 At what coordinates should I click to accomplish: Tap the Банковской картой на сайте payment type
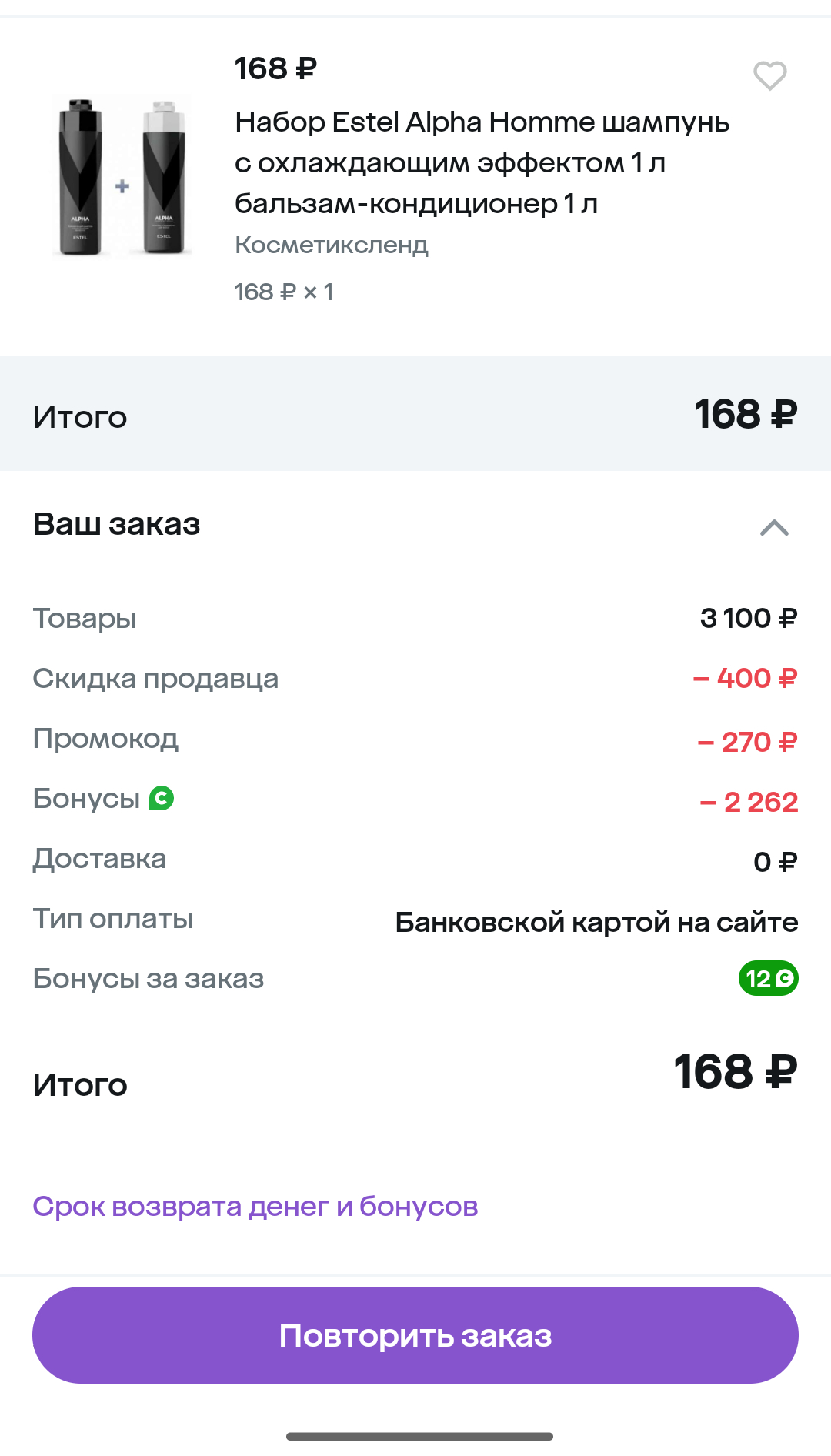click(596, 922)
